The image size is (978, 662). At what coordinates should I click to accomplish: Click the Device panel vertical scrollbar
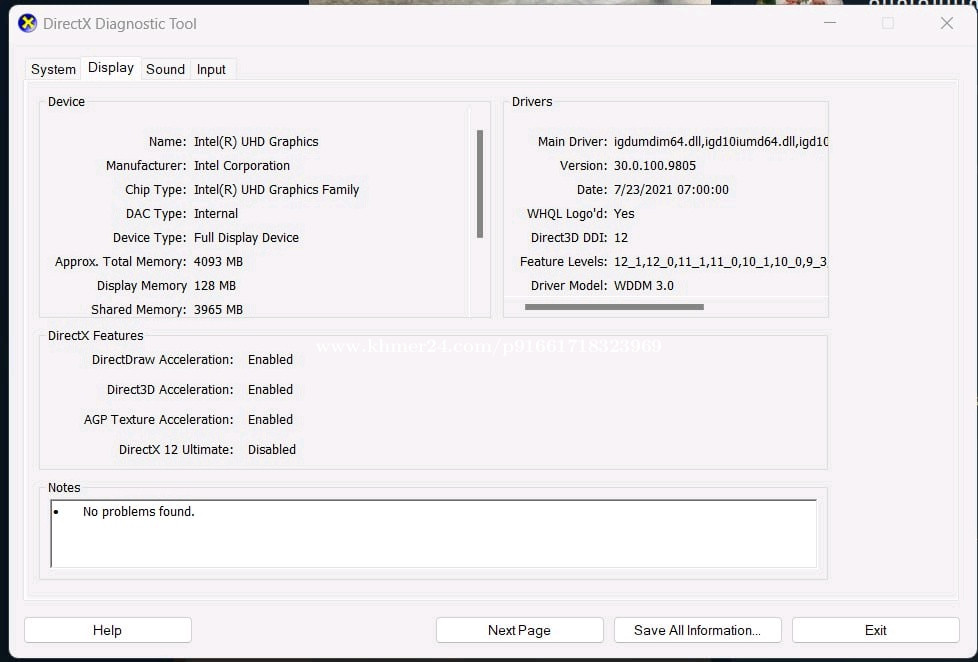pyautogui.click(x=480, y=183)
